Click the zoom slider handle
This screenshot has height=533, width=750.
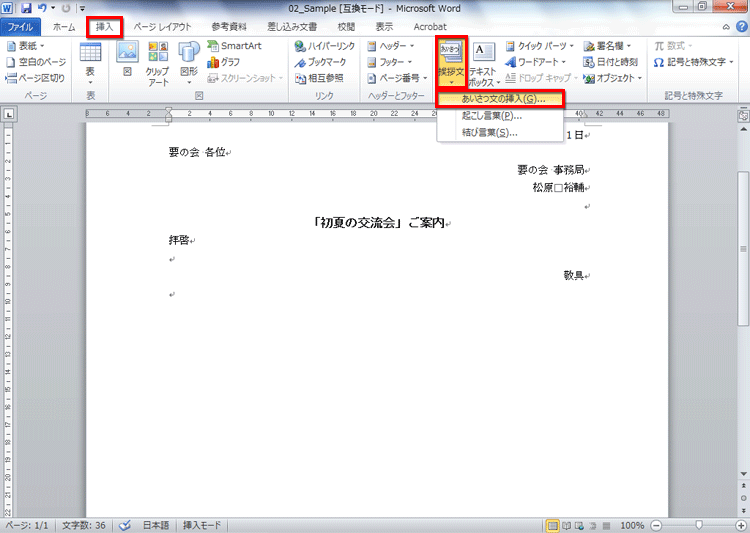(x=699, y=525)
